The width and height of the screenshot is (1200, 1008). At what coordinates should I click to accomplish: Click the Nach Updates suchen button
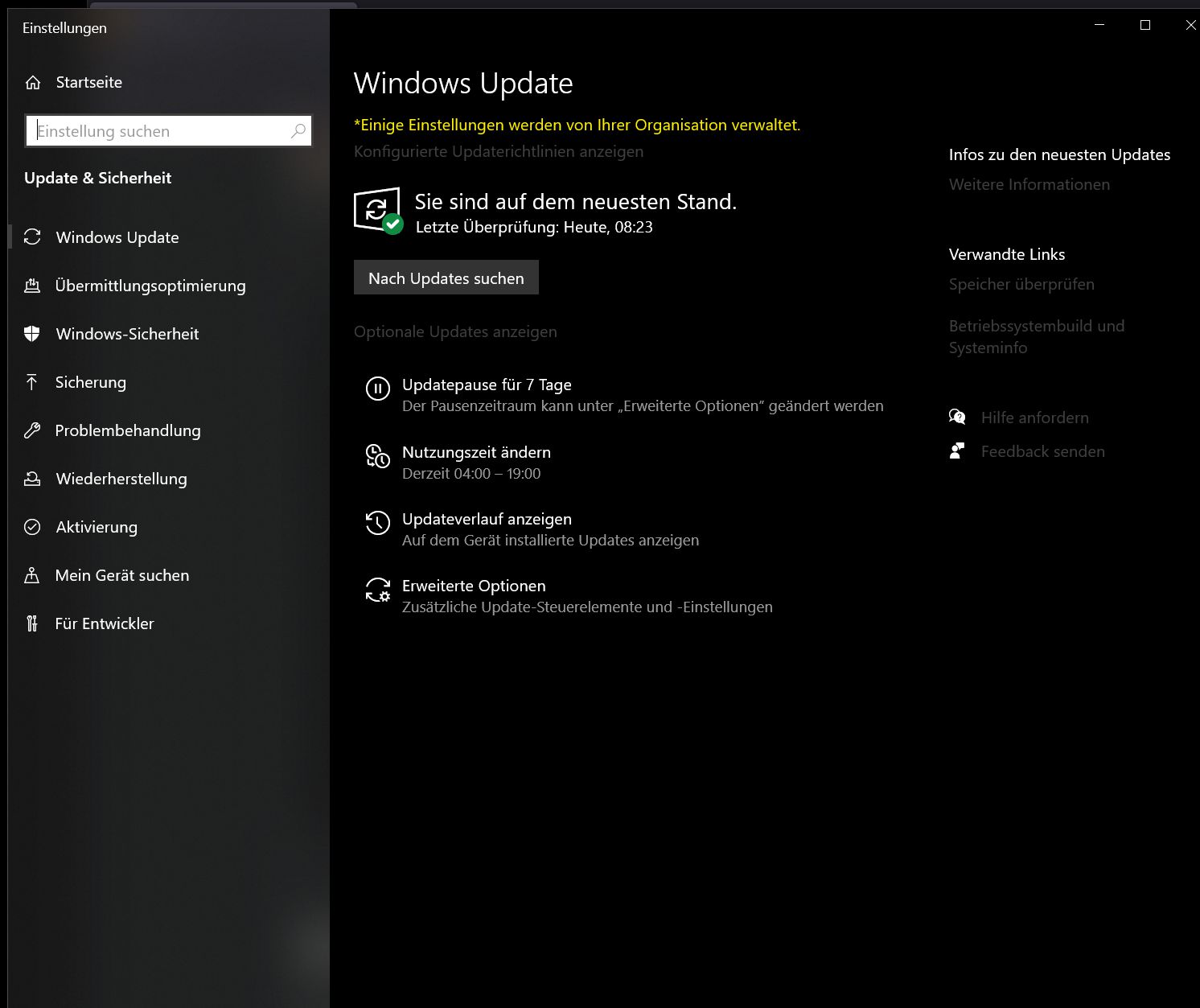coord(446,278)
